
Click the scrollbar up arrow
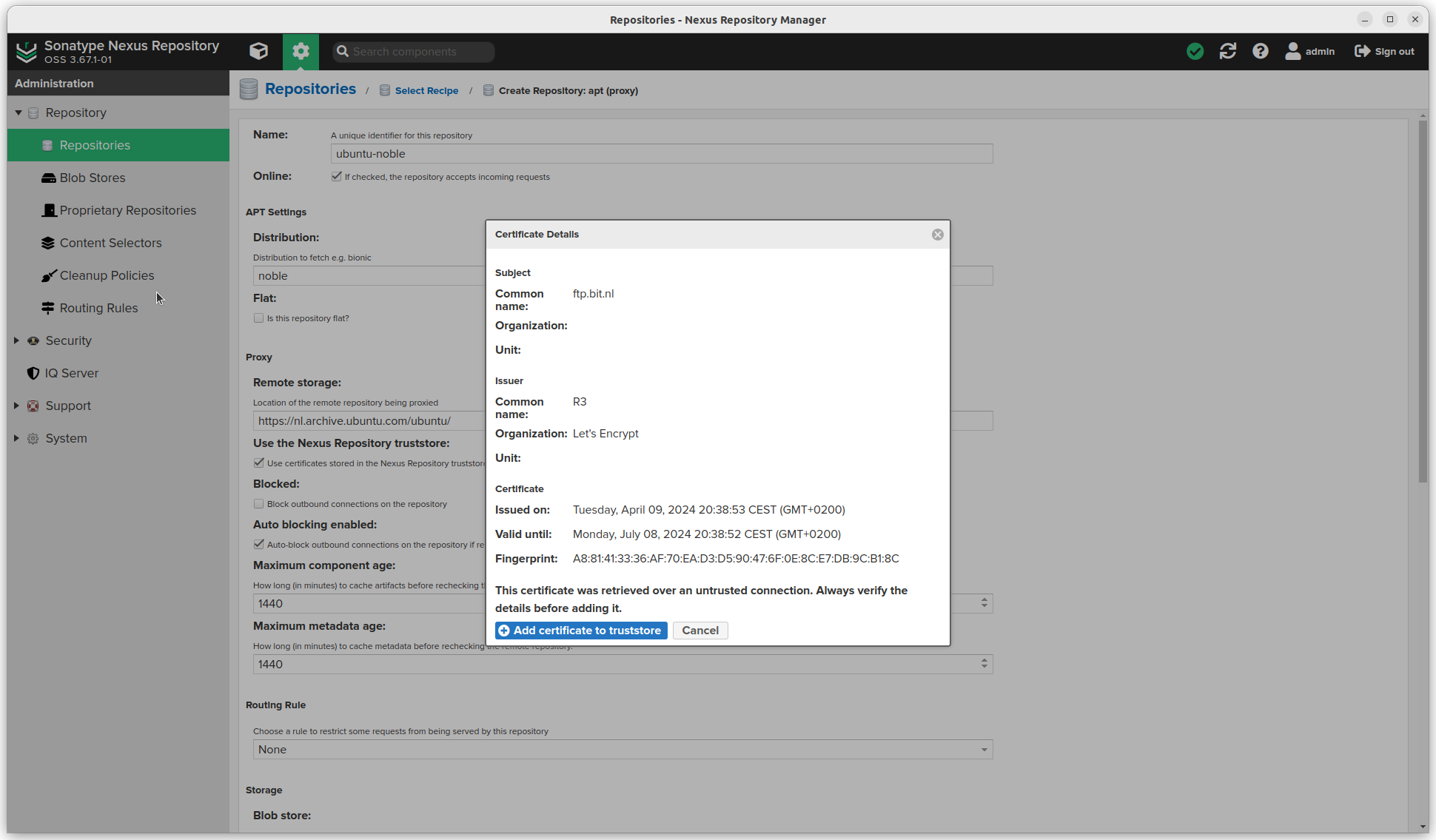pos(1423,115)
